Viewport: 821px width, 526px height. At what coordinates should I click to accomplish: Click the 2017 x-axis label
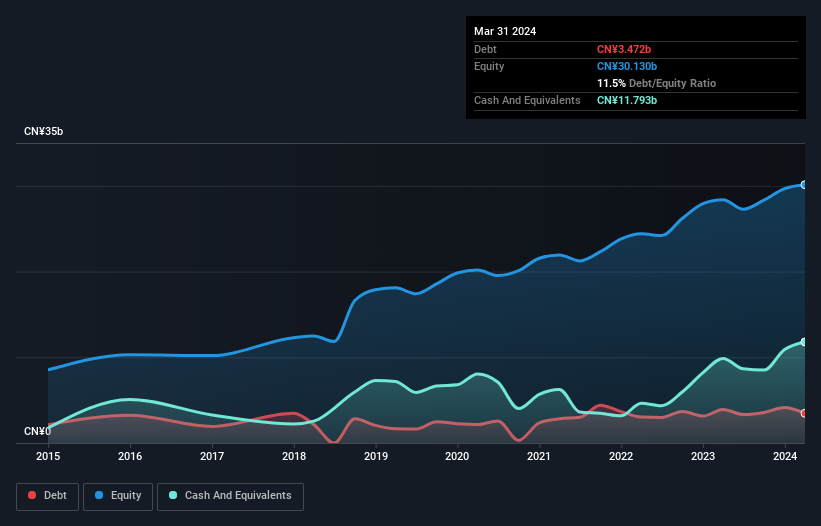212,456
